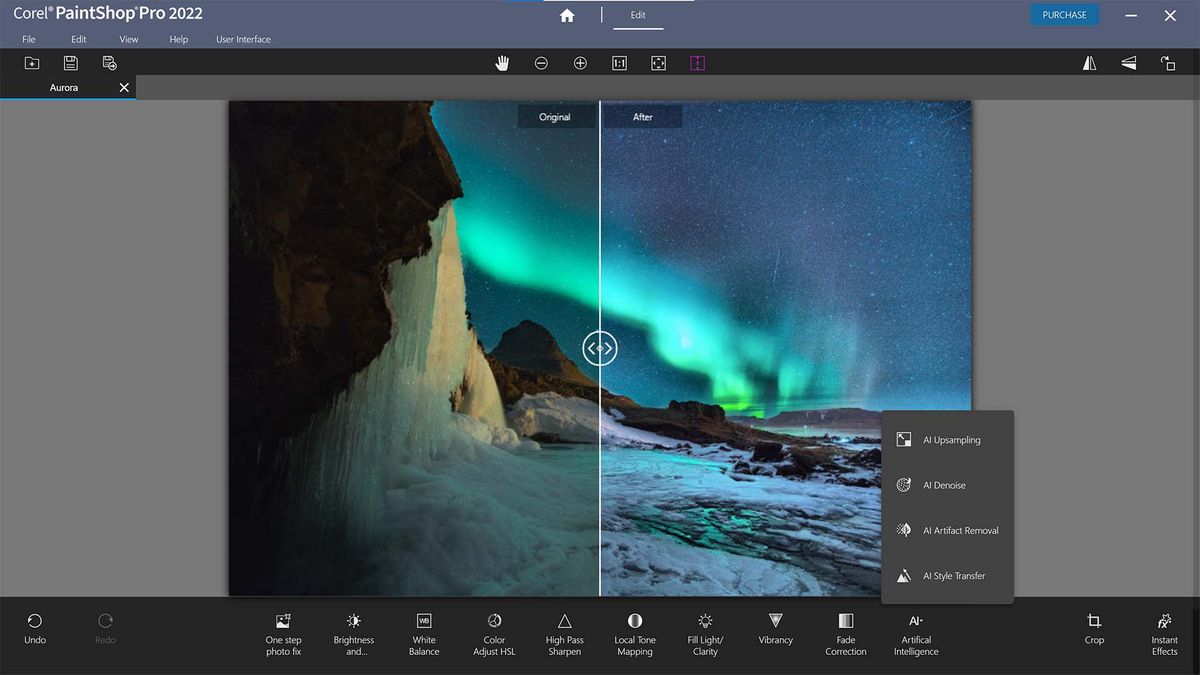Select the Pan tool

click(x=501, y=62)
